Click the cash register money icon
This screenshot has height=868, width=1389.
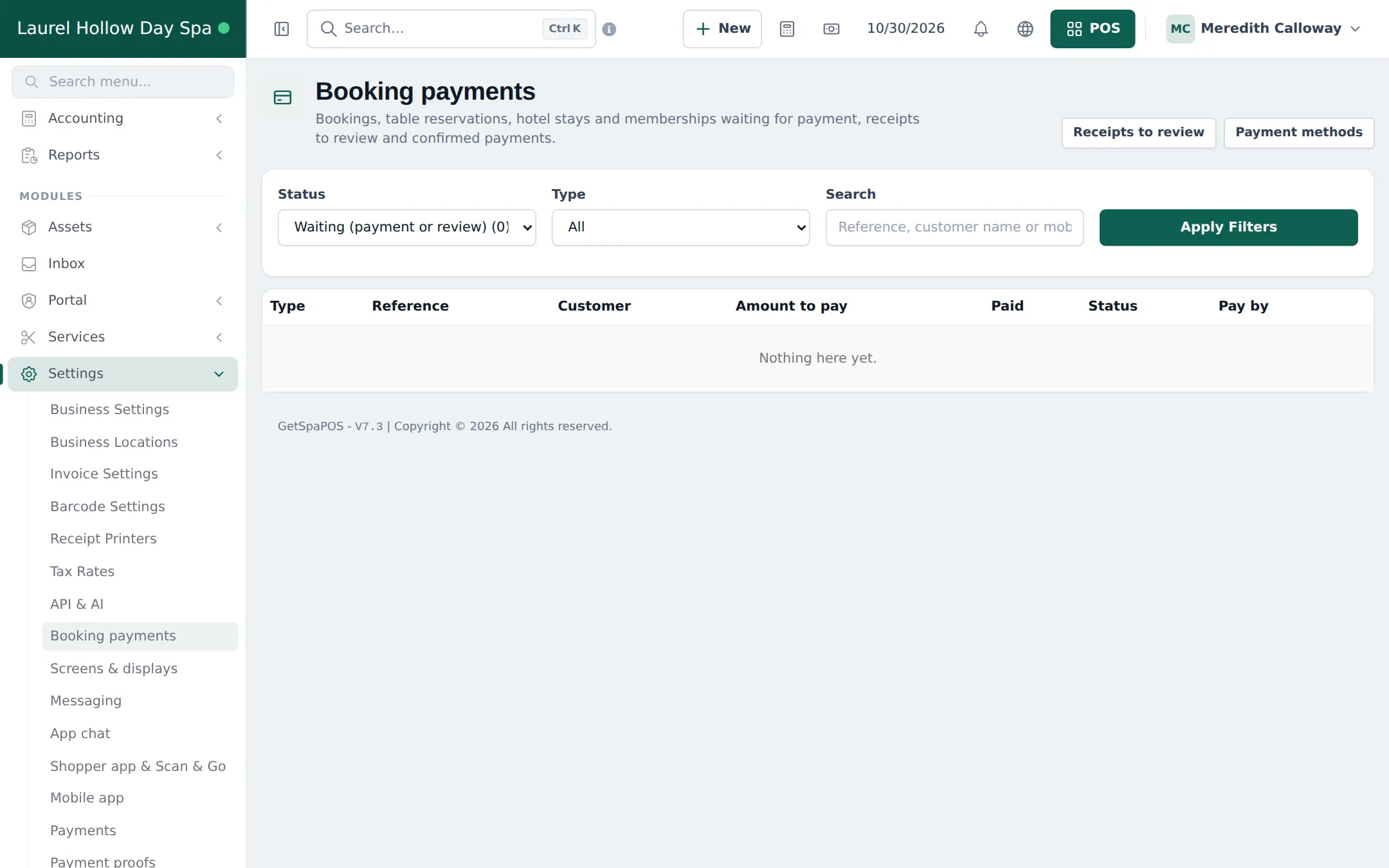pyautogui.click(x=831, y=29)
